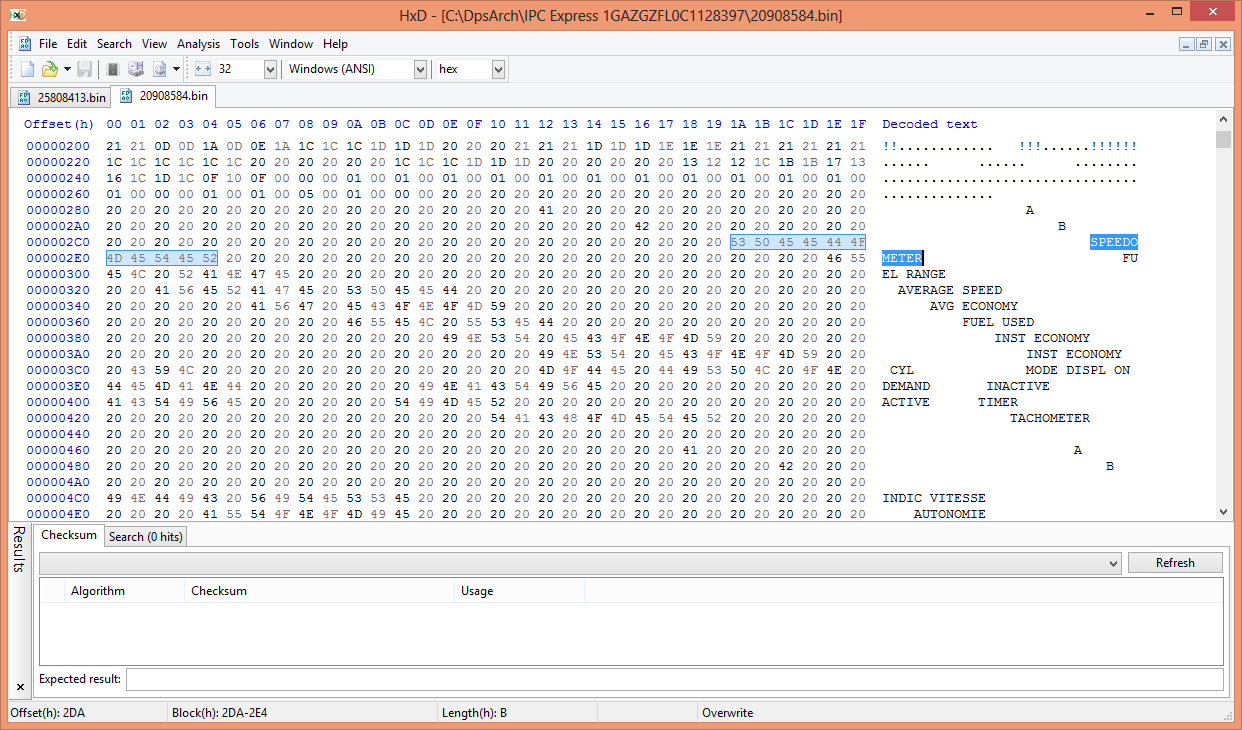Click decoded text 'AVG ECONOMY'
The width and height of the screenshot is (1242, 730).
coord(974,306)
